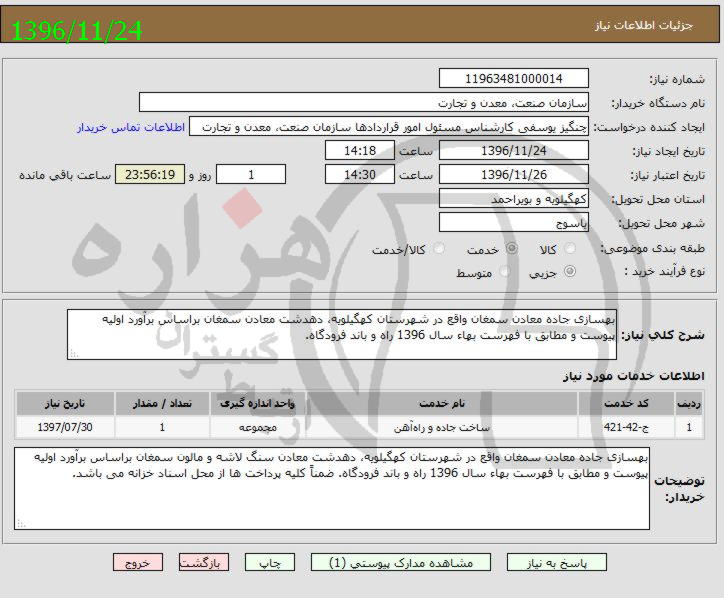Click the تعداد / مقدار column header
Screen dimensions: 724x598
click(162, 404)
